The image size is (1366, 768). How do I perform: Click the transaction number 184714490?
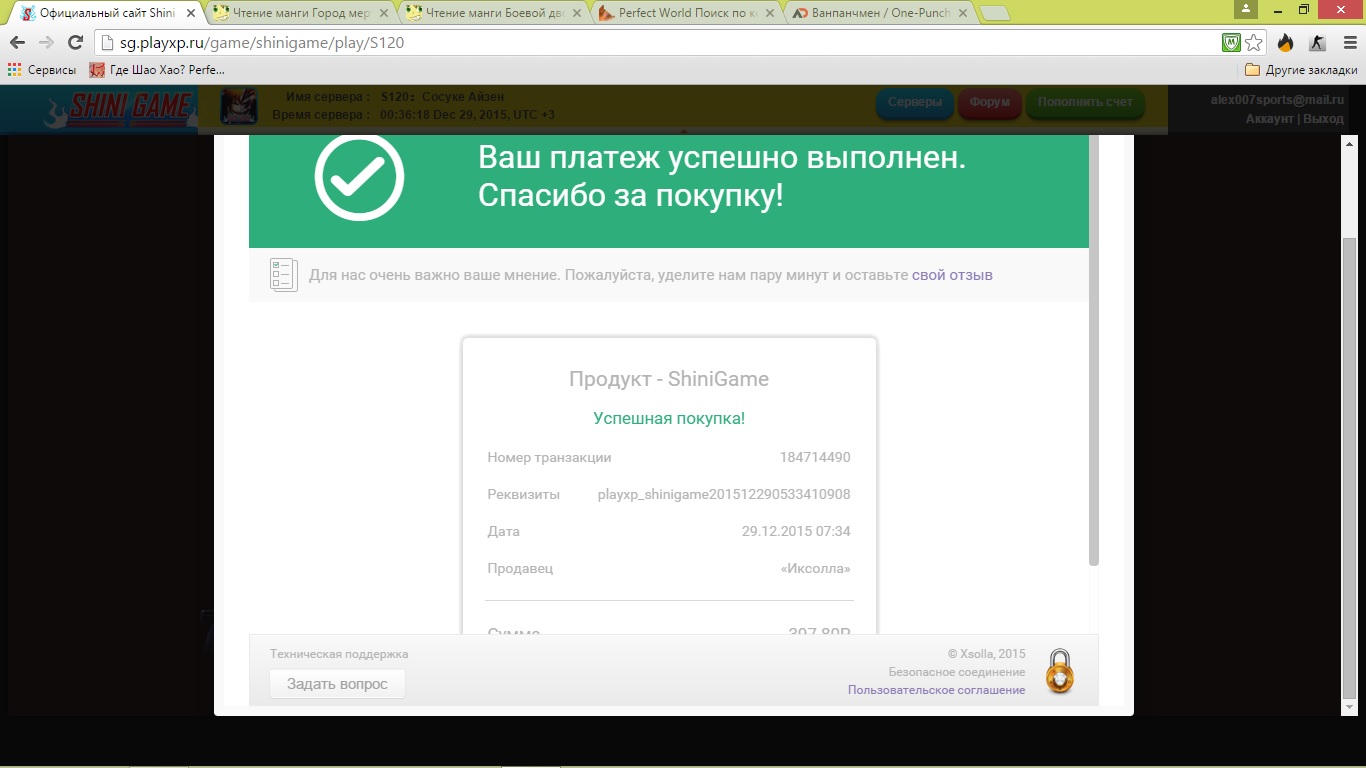pos(815,458)
